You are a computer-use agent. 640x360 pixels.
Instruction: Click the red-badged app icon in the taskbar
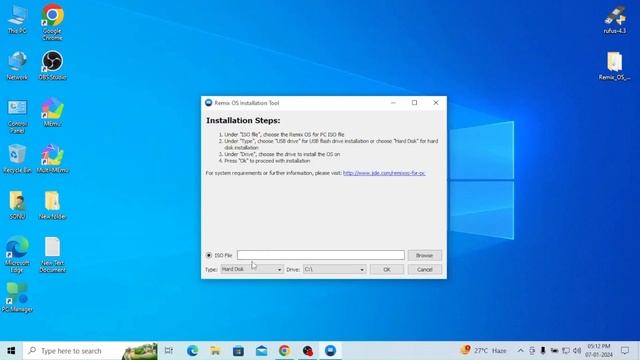(x=308, y=351)
